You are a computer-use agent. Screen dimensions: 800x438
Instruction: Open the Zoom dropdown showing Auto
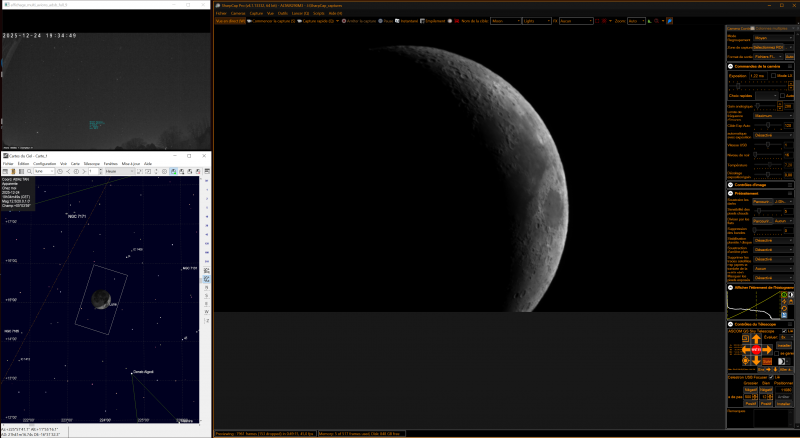[636, 21]
